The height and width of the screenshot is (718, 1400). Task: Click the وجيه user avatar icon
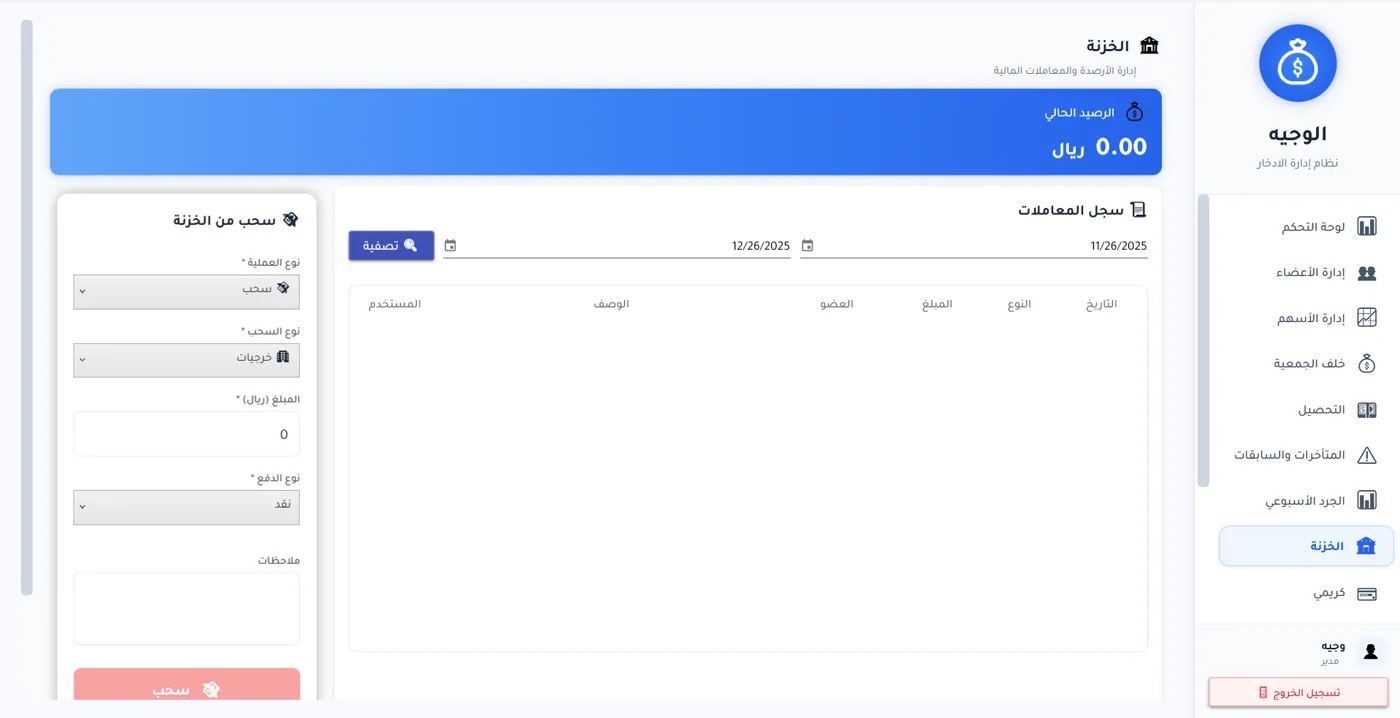pos(1370,652)
